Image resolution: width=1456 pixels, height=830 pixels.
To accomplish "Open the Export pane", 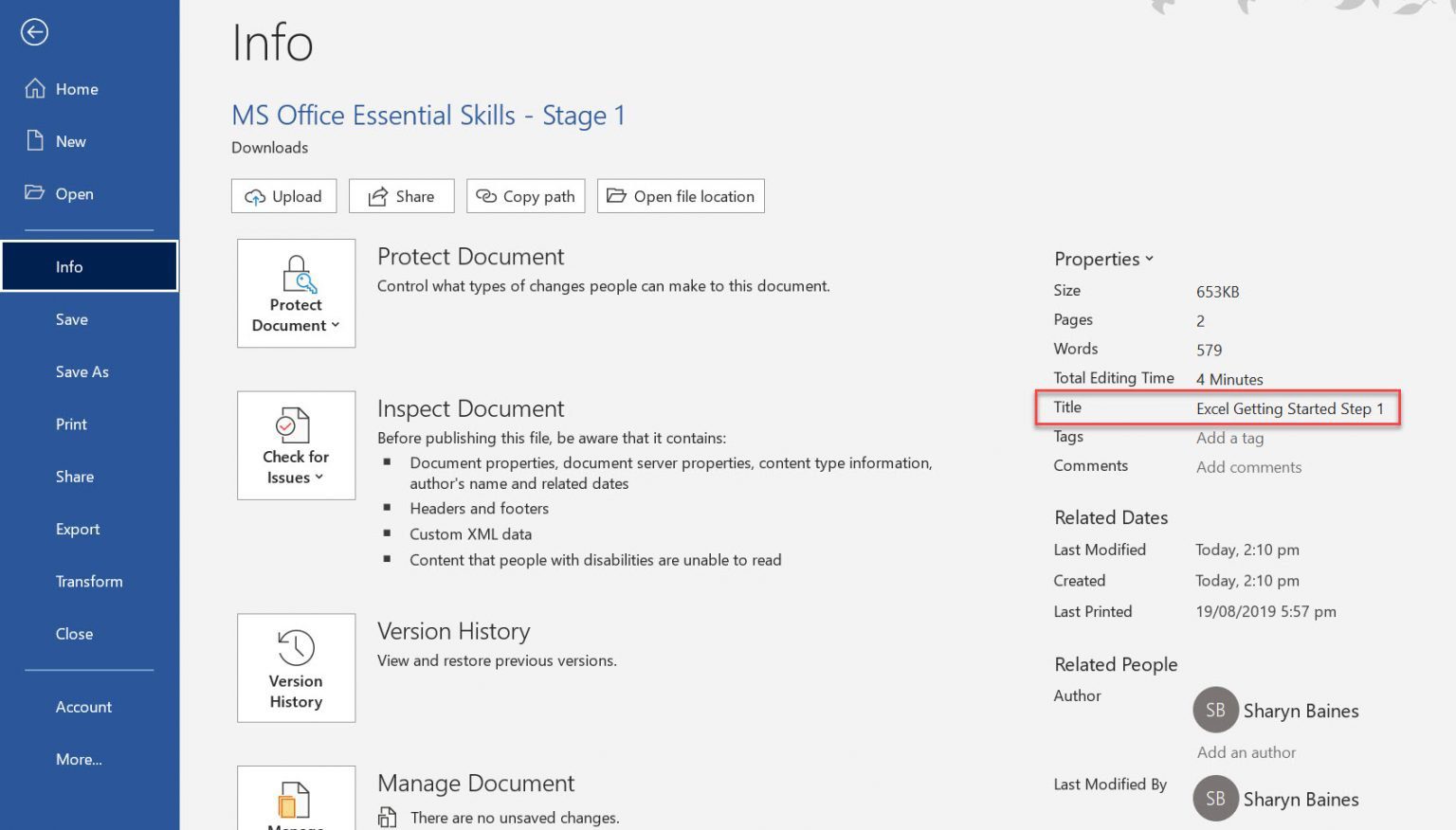I will 77,529.
